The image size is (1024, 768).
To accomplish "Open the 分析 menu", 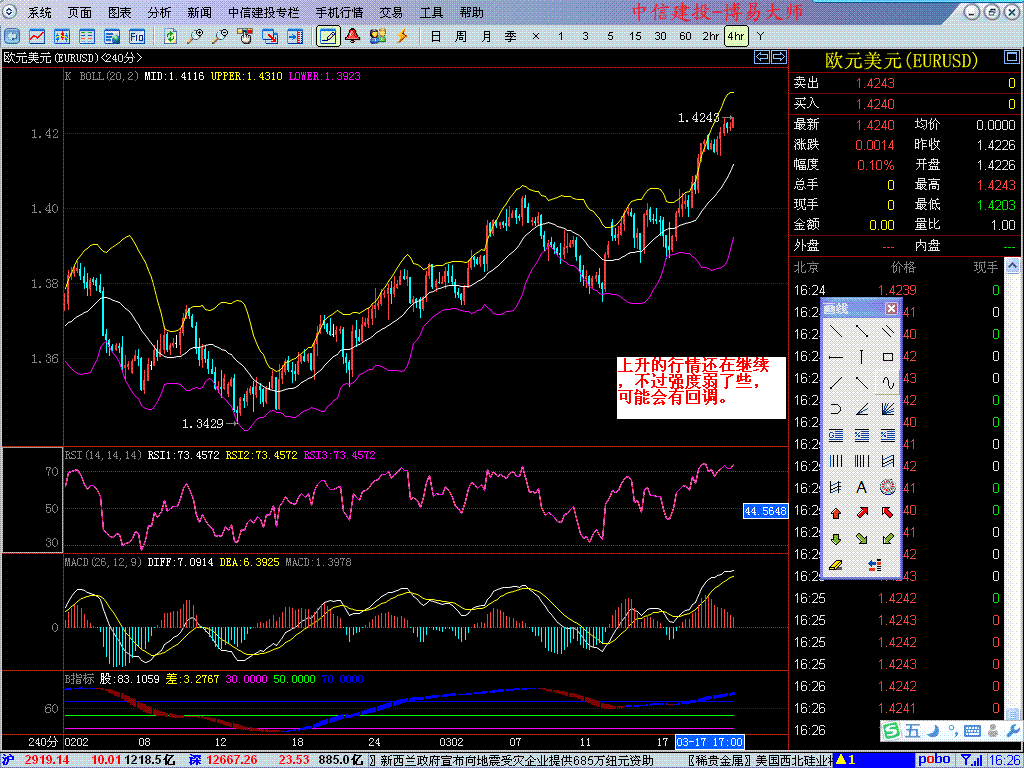I will [x=159, y=12].
